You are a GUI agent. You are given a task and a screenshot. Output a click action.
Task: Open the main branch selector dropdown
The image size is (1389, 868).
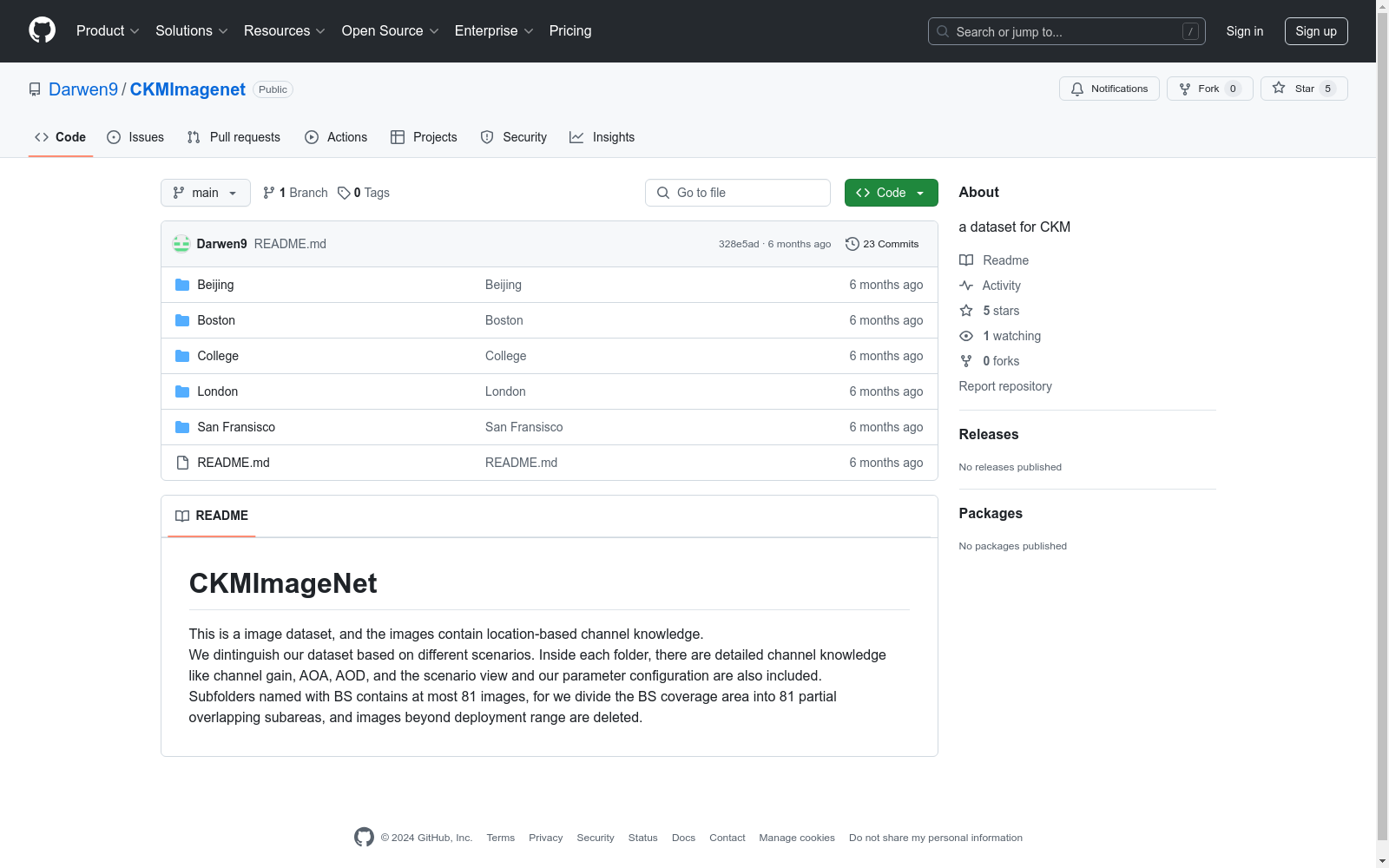[x=206, y=193]
